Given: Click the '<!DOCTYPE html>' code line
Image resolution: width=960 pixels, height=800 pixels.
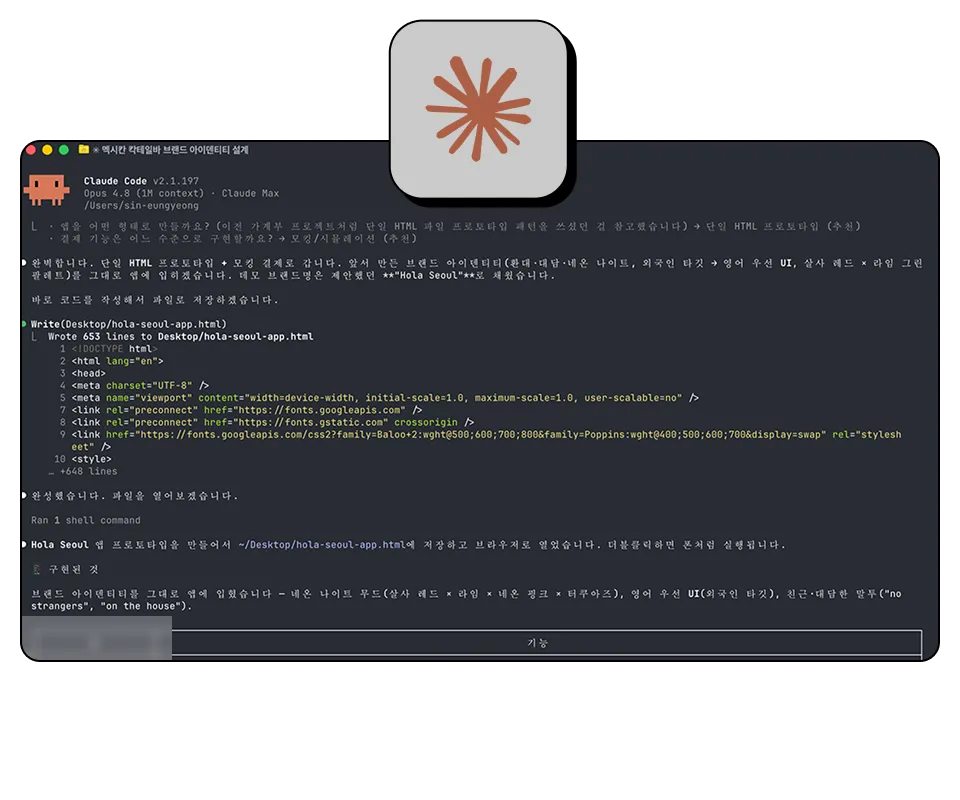Looking at the screenshot, I should pyautogui.click(x=114, y=349).
